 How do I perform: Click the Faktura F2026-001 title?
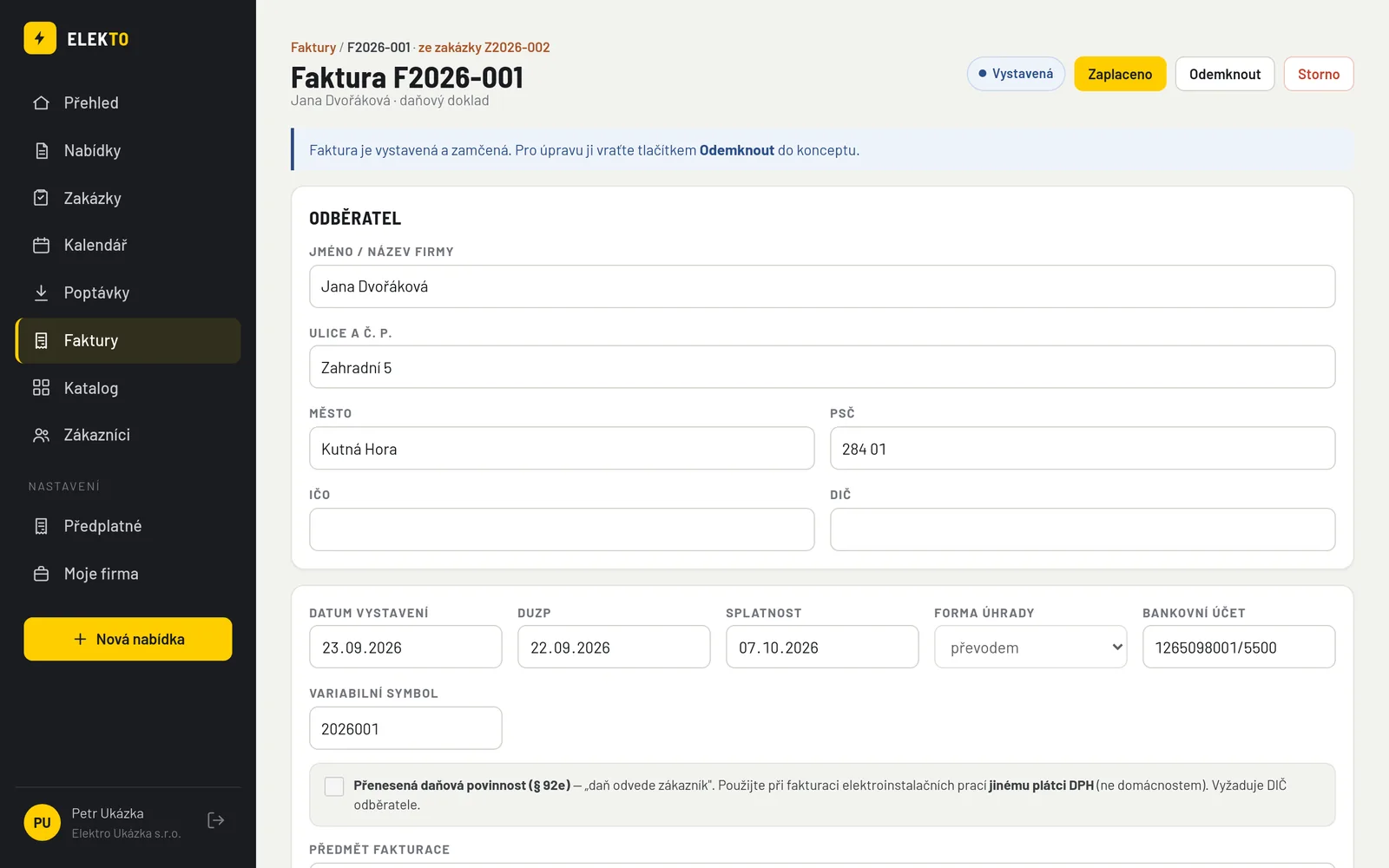click(x=407, y=77)
